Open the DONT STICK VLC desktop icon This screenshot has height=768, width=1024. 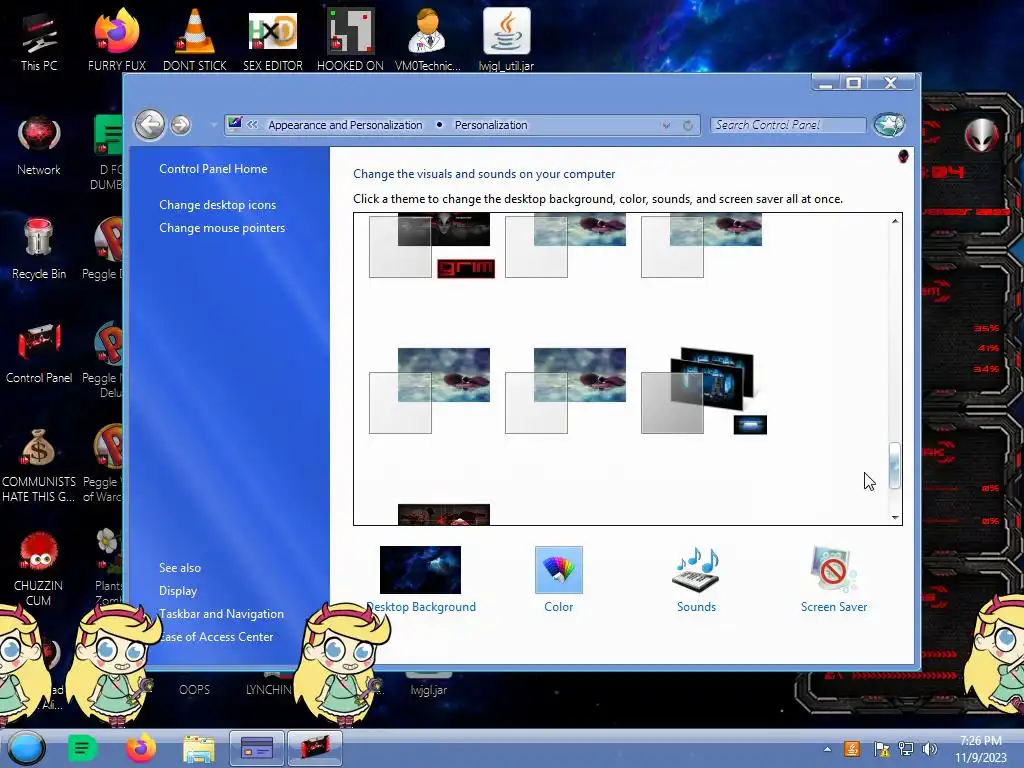tap(195, 40)
